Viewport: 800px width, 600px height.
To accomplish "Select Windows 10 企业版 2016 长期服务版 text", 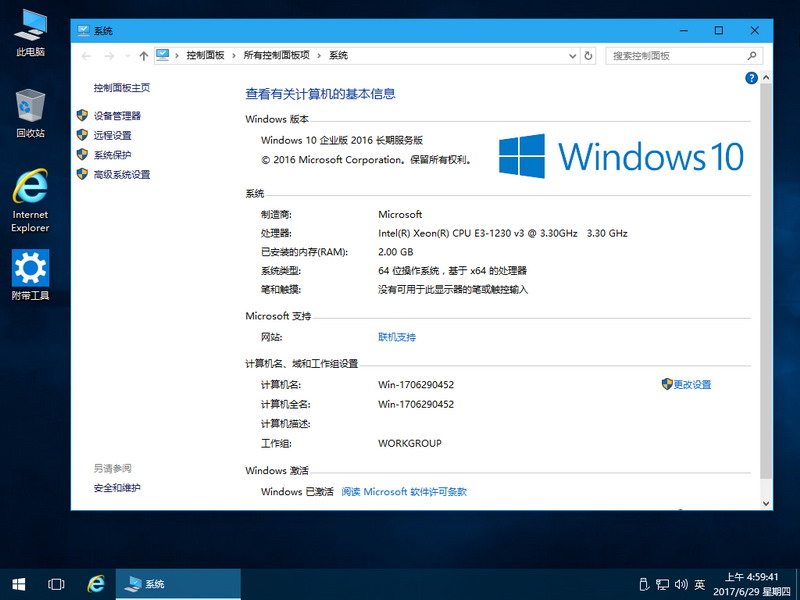I will [x=342, y=140].
